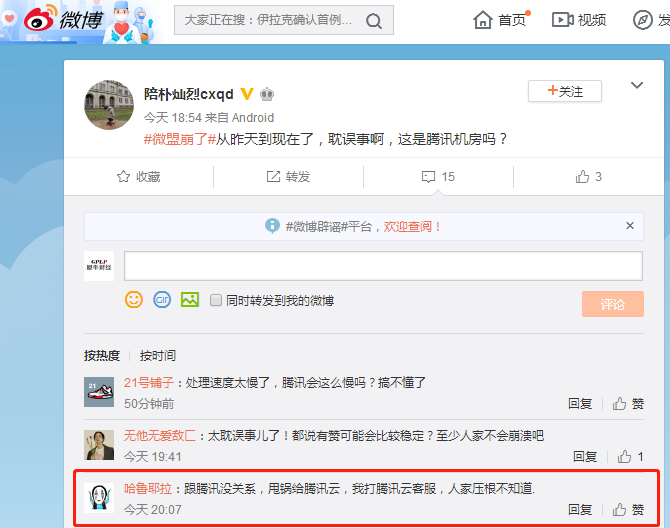This screenshot has width=670, height=528.
Task: Open 欢迎查阅 link in notice
Action: (x=411, y=226)
